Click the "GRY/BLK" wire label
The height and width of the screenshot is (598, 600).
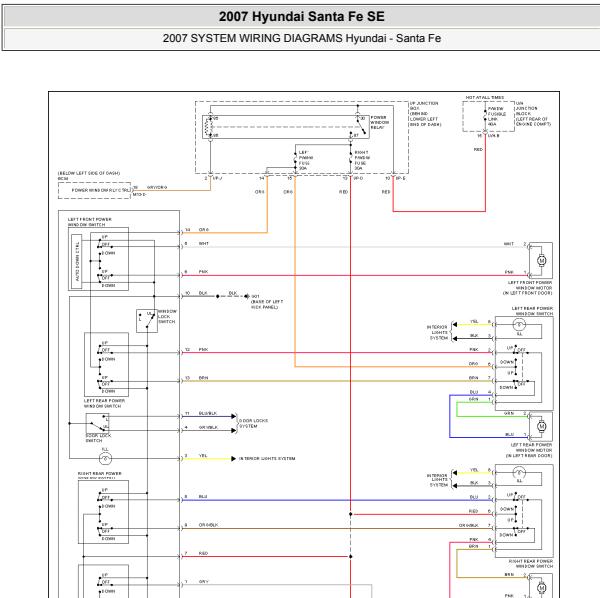tap(208, 427)
